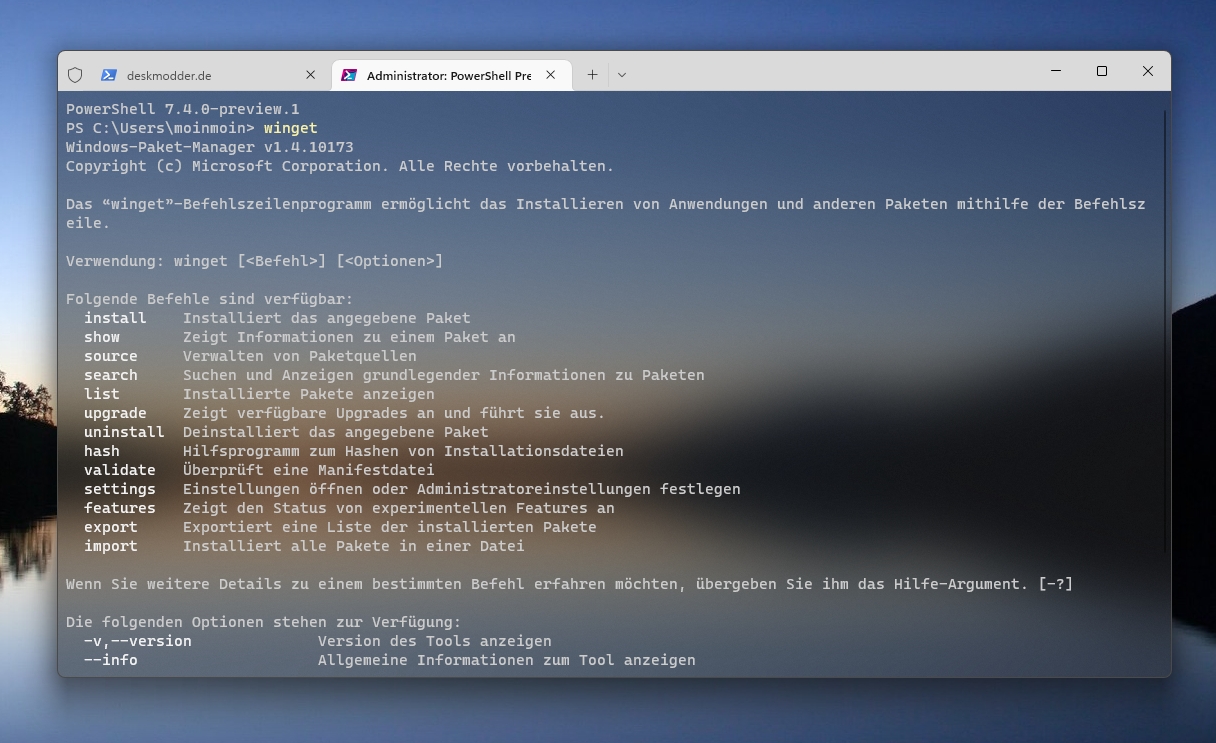
Task: Click the 'show' command name
Action: (x=102, y=337)
